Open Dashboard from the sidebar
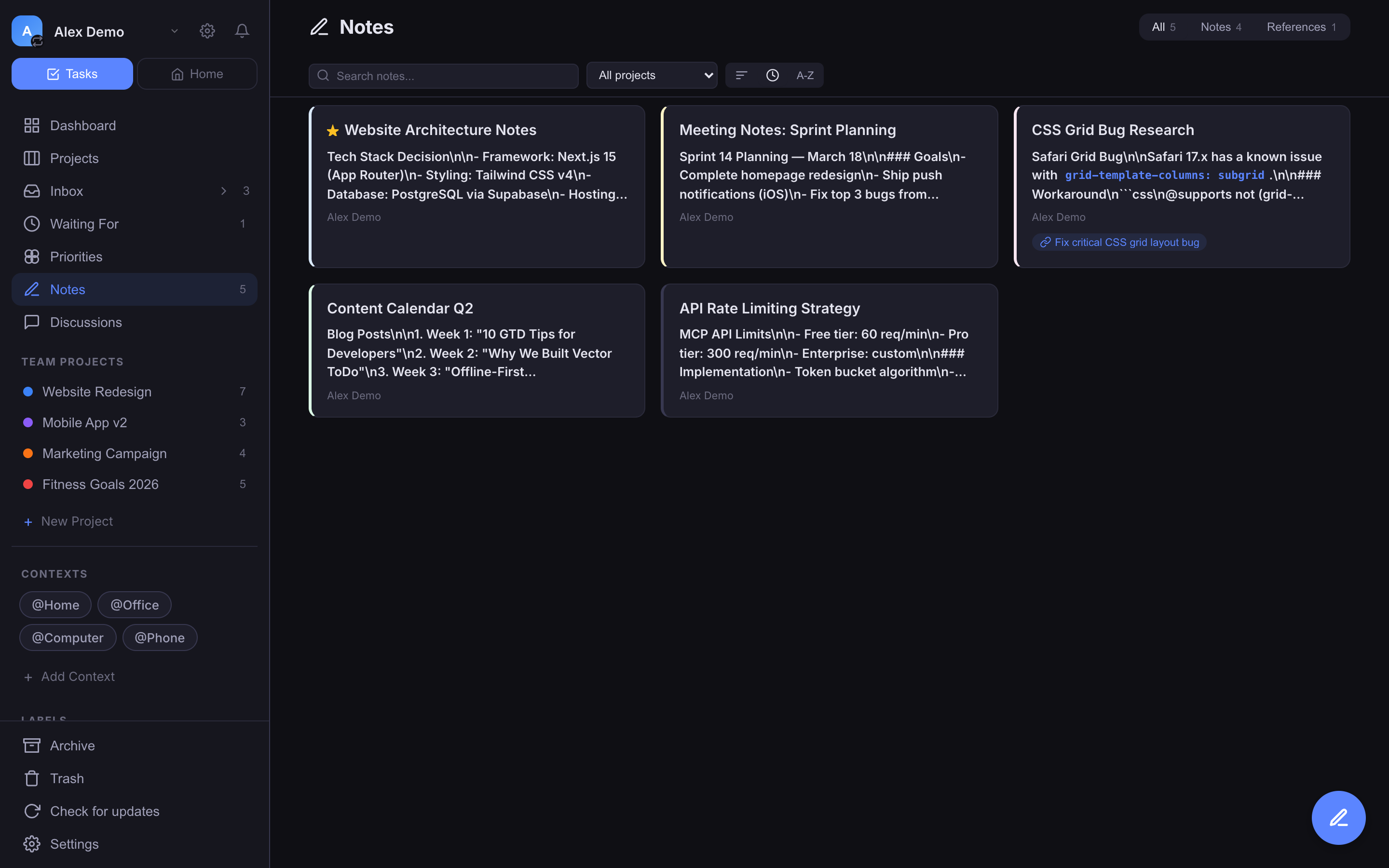The height and width of the screenshot is (868, 1389). click(134, 125)
